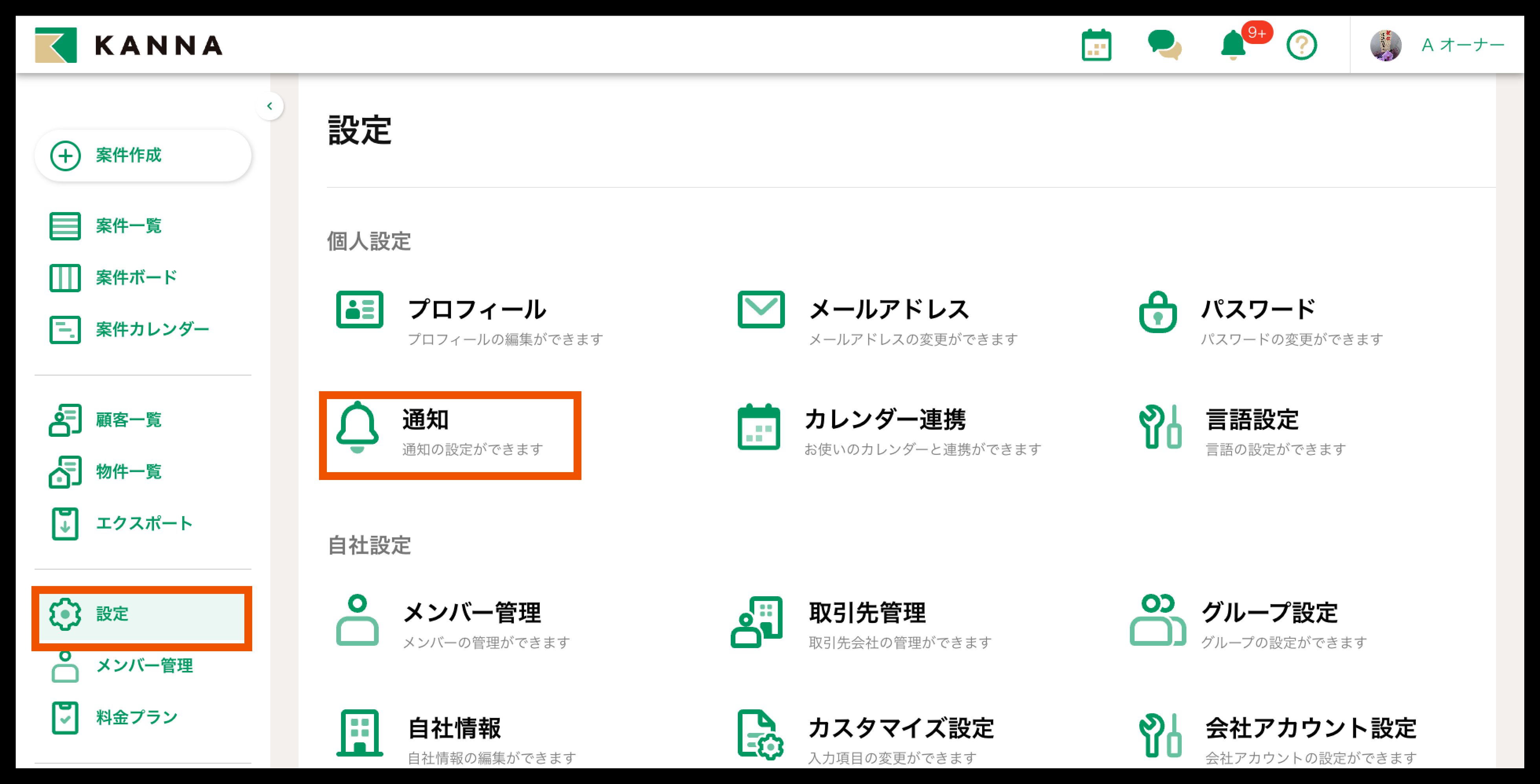
Task: Go to 案件ボード in sidebar
Action: [136, 278]
